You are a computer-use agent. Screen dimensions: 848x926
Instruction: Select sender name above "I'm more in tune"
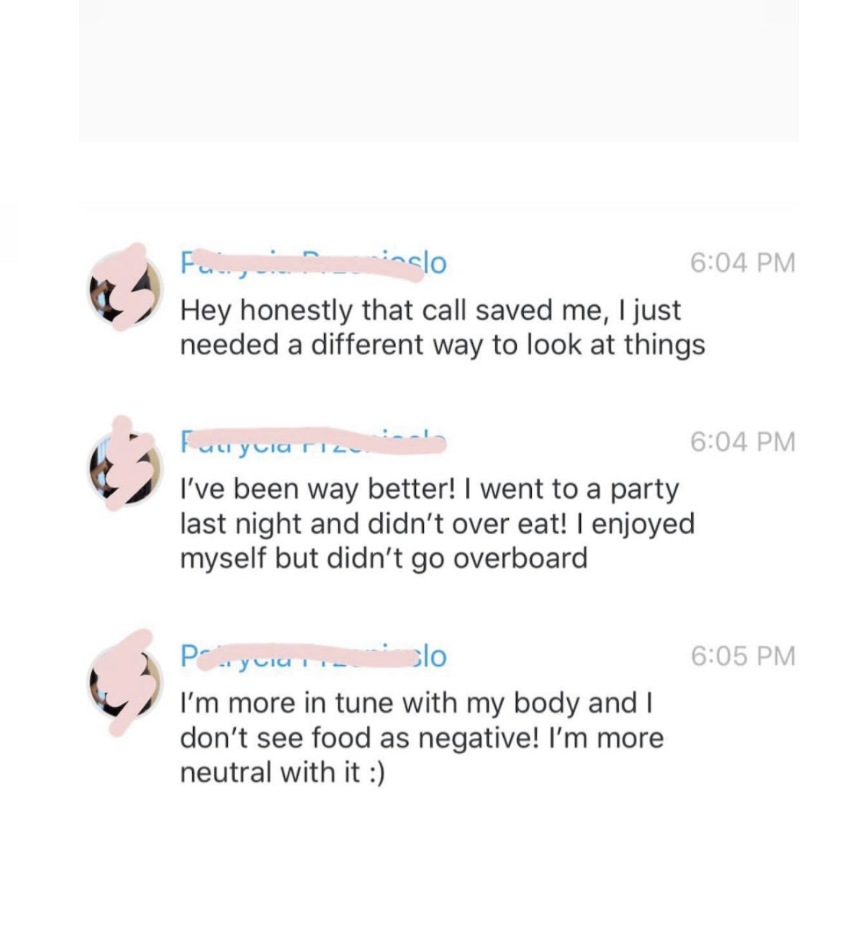pos(313,656)
